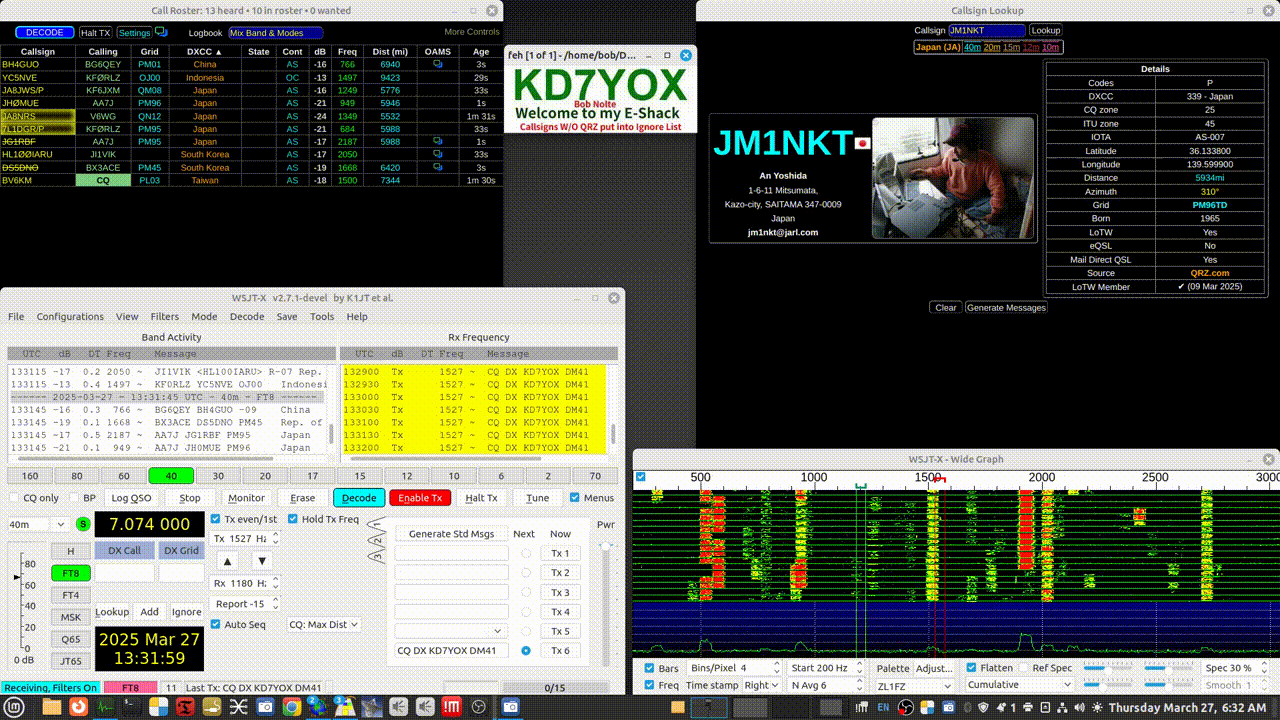1280x720 pixels.
Task: Select the Tx 1 Next radio button
Action: pyautogui.click(x=526, y=553)
